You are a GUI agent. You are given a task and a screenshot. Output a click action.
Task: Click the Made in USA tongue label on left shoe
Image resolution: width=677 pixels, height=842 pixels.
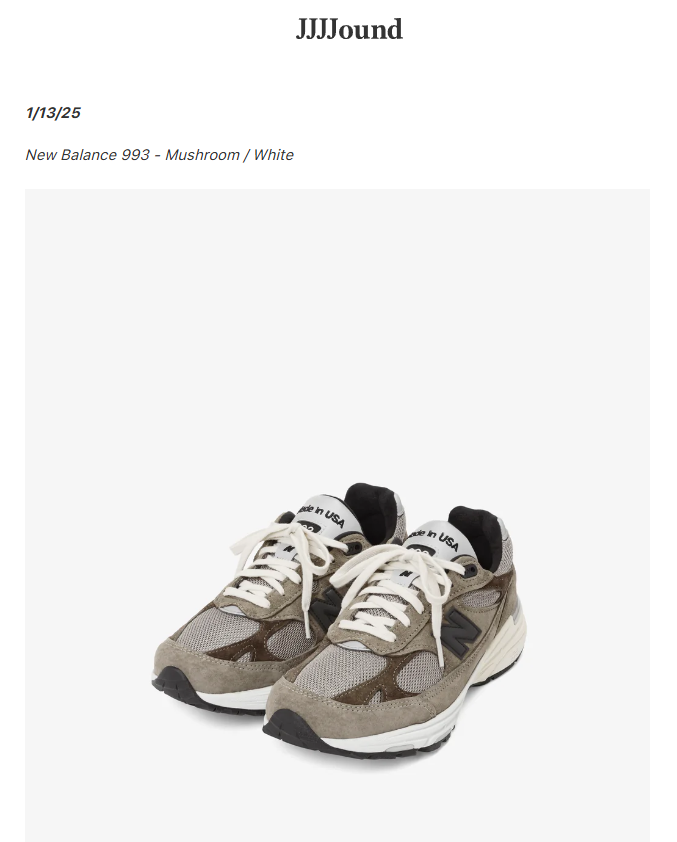322,516
